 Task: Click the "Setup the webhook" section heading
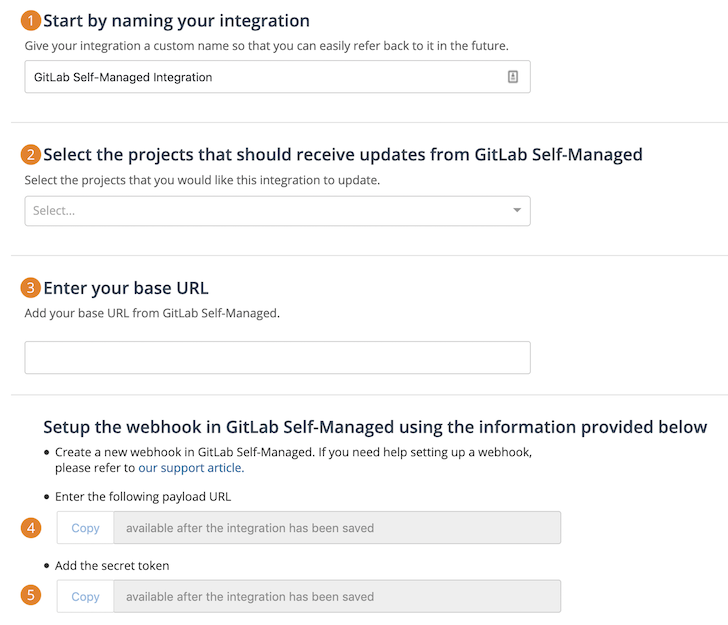click(375, 427)
